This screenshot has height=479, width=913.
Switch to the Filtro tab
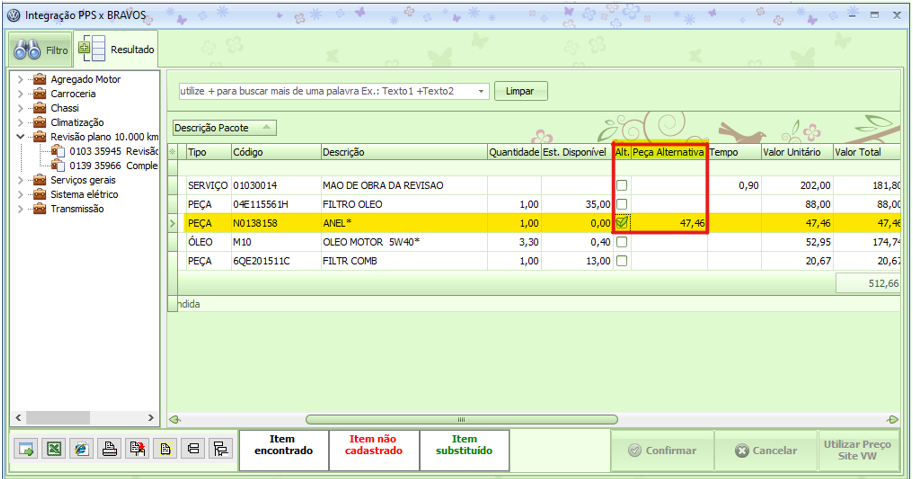point(41,49)
